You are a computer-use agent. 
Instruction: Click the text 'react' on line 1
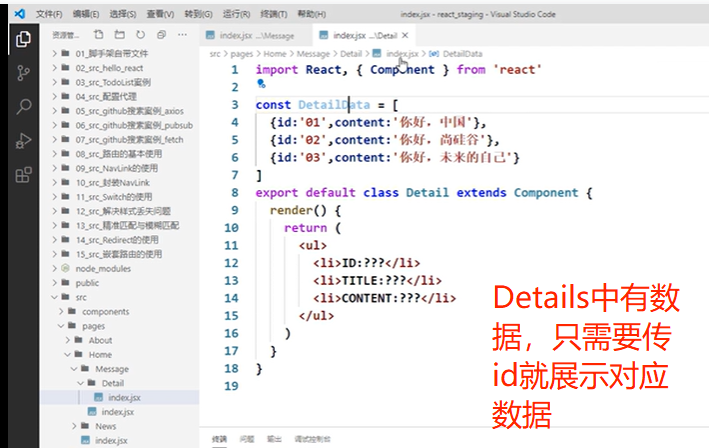pyautogui.click(x=517, y=70)
